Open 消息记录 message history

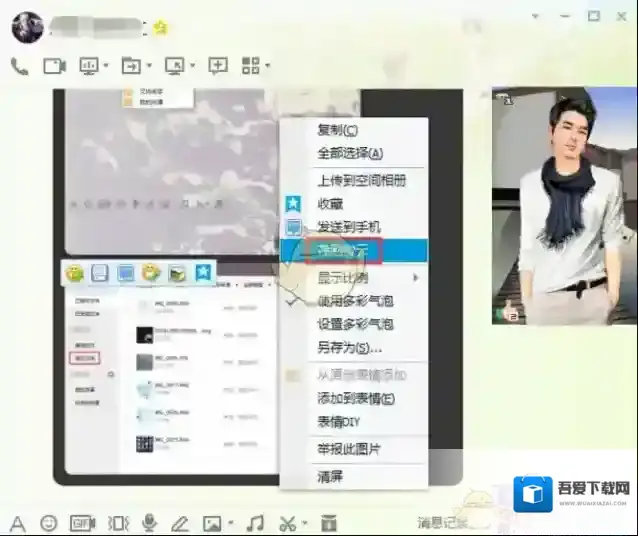click(x=441, y=522)
